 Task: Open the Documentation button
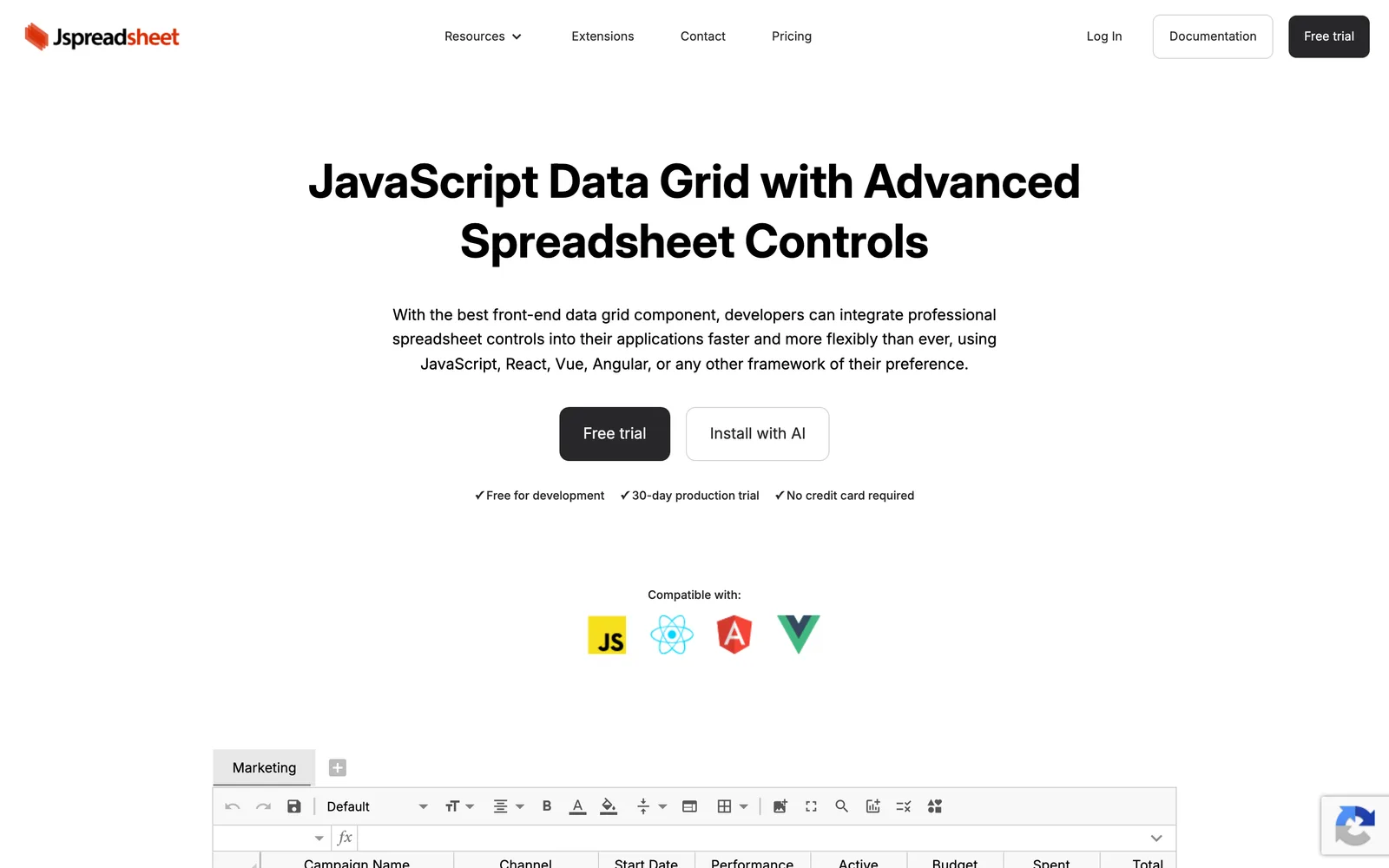(1213, 36)
